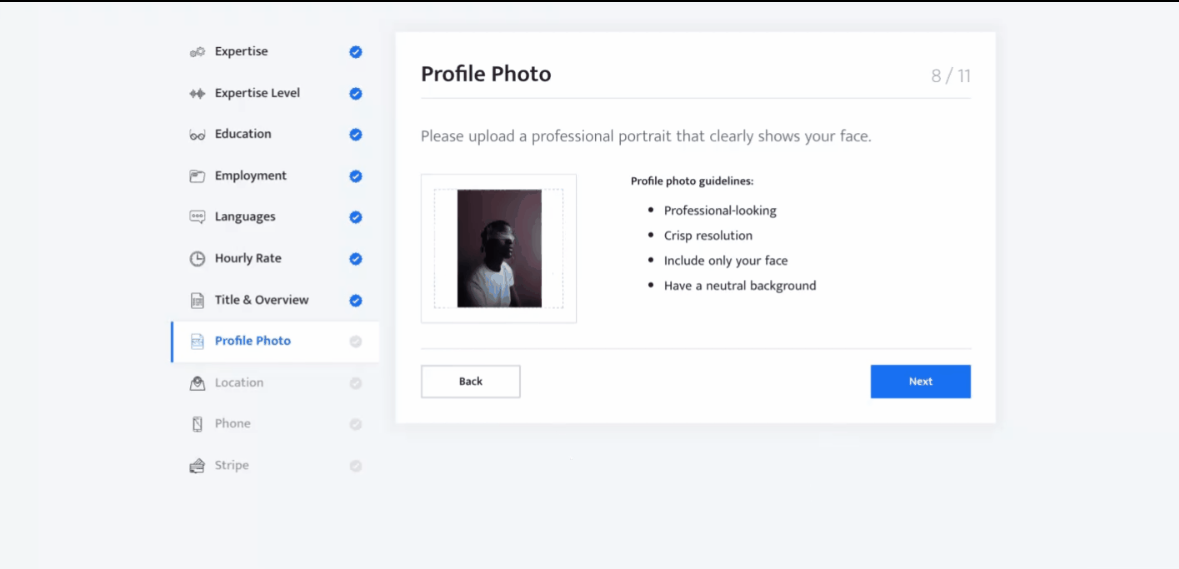1179x569 pixels.
Task: Click the Location pin icon
Action: click(197, 383)
